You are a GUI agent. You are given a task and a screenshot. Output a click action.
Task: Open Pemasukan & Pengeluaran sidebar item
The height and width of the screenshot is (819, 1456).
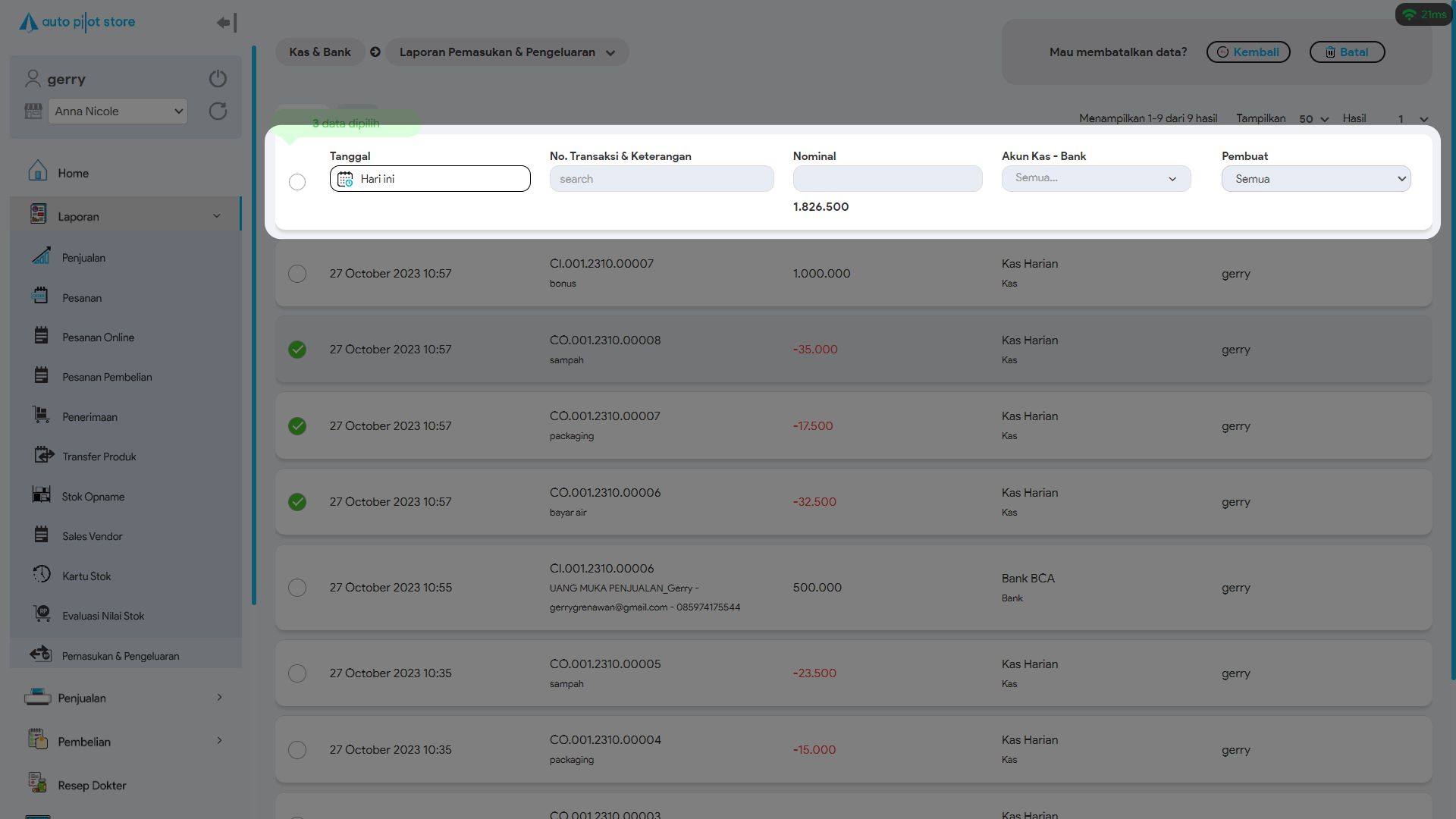[x=120, y=656]
